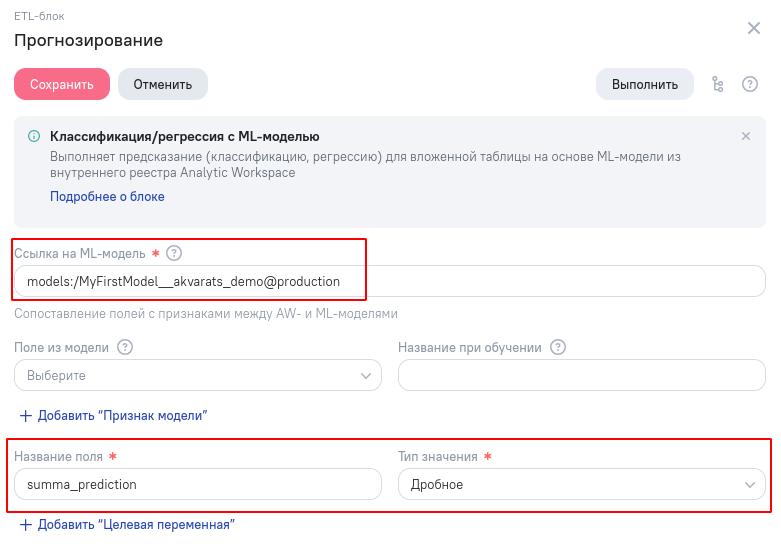Open the Подробнее о блоке link

click(107, 196)
